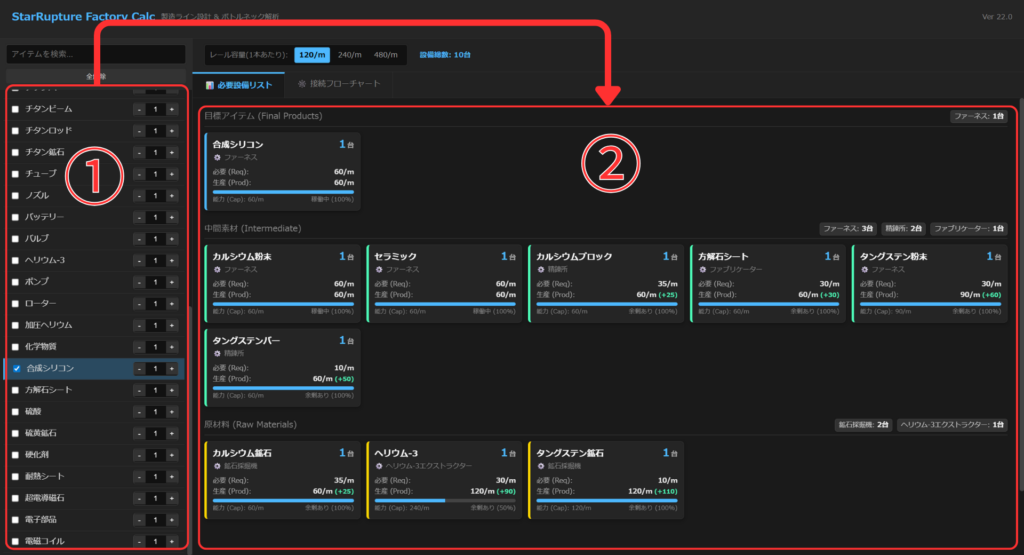This screenshot has width=1024, height=555.
Task: Click the gear icon on the カルシウムブロック card
Action: (x=541, y=270)
